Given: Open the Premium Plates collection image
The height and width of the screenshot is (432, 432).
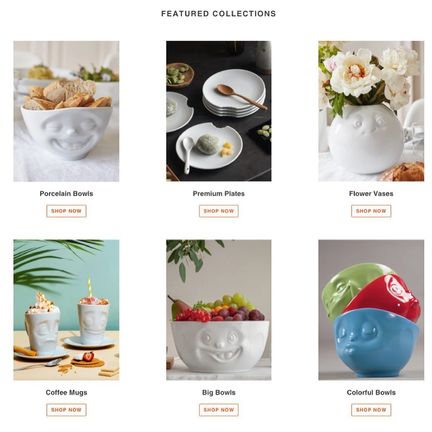Looking at the screenshot, I should coord(219,111).
